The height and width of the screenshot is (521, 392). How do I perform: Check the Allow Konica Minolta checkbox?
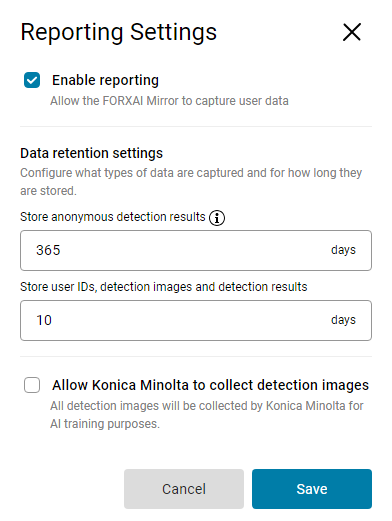coord(32,385)
